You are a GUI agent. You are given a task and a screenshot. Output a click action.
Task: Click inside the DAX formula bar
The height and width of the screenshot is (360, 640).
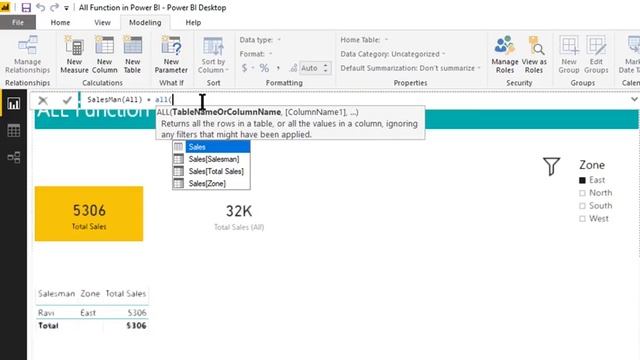point(353,100)
